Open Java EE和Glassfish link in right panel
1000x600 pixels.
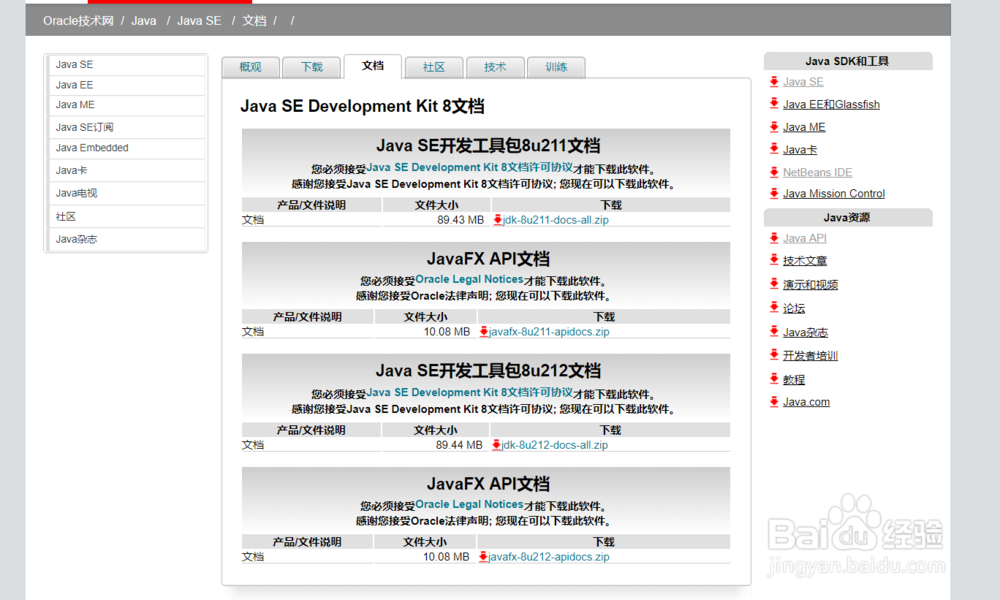(x=831, y=105)
